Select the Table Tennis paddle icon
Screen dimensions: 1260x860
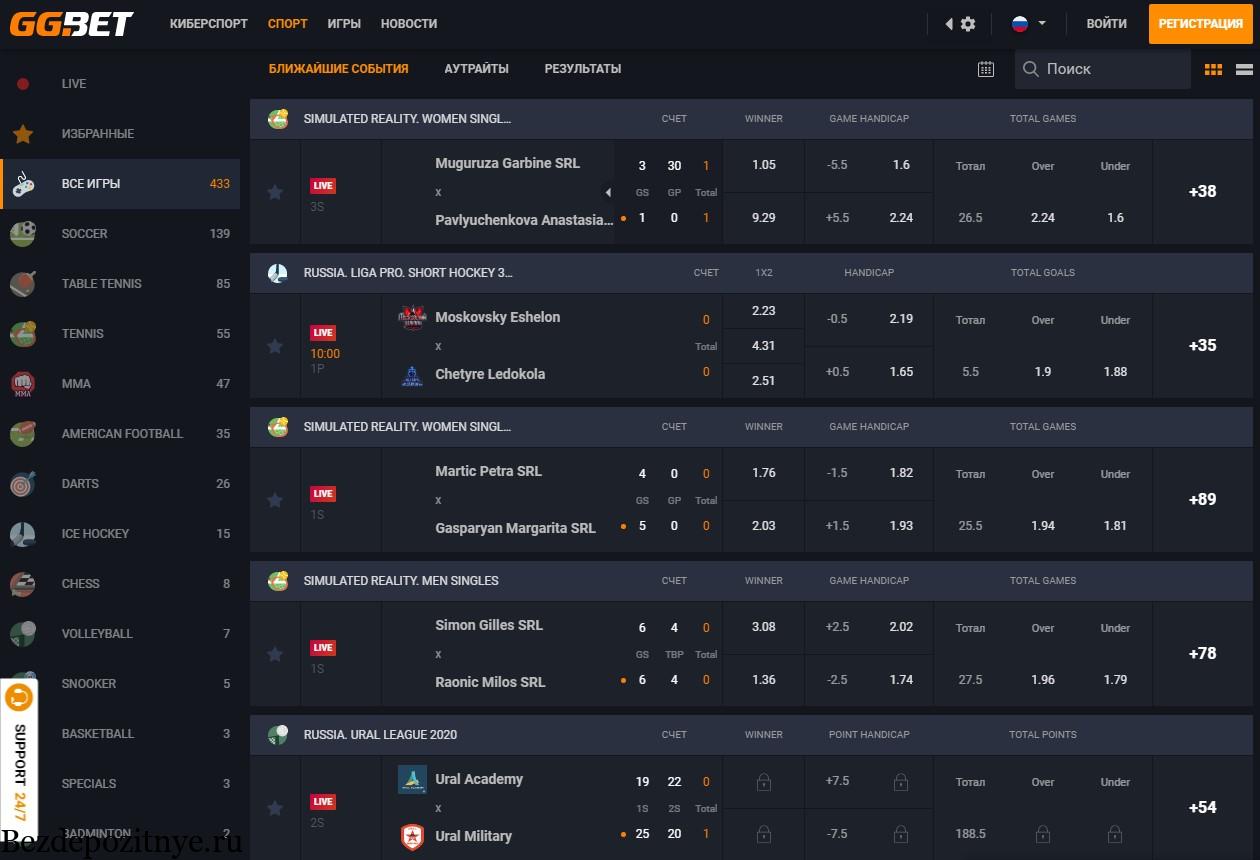click(x=23, y=284)
